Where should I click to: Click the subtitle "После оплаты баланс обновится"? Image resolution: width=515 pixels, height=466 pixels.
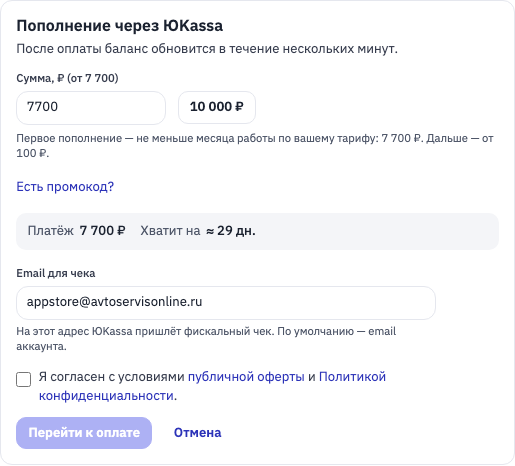pyautogui.click(x=207, y=49)
